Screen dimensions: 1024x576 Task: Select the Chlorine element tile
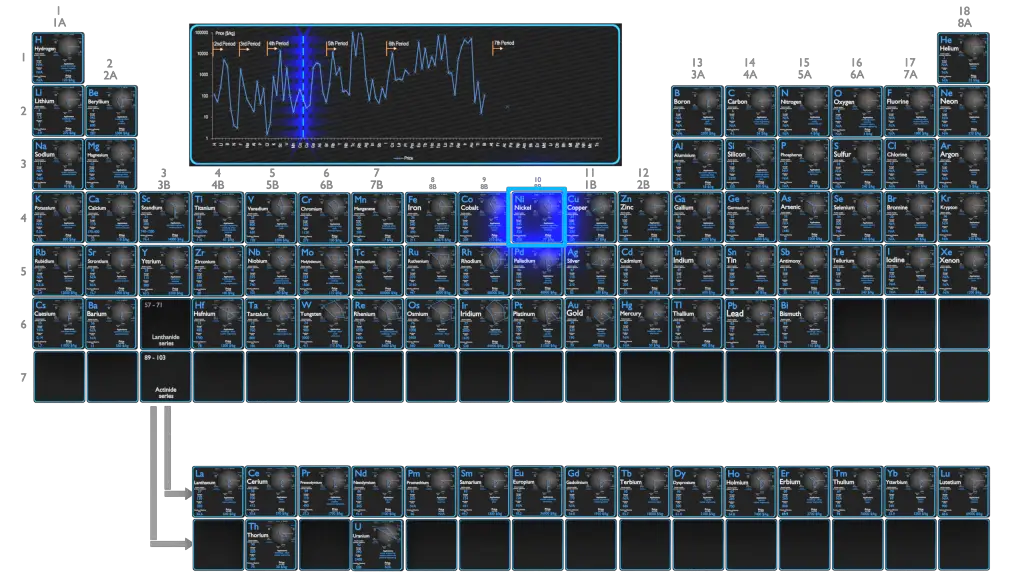click(x=910, y=164)
